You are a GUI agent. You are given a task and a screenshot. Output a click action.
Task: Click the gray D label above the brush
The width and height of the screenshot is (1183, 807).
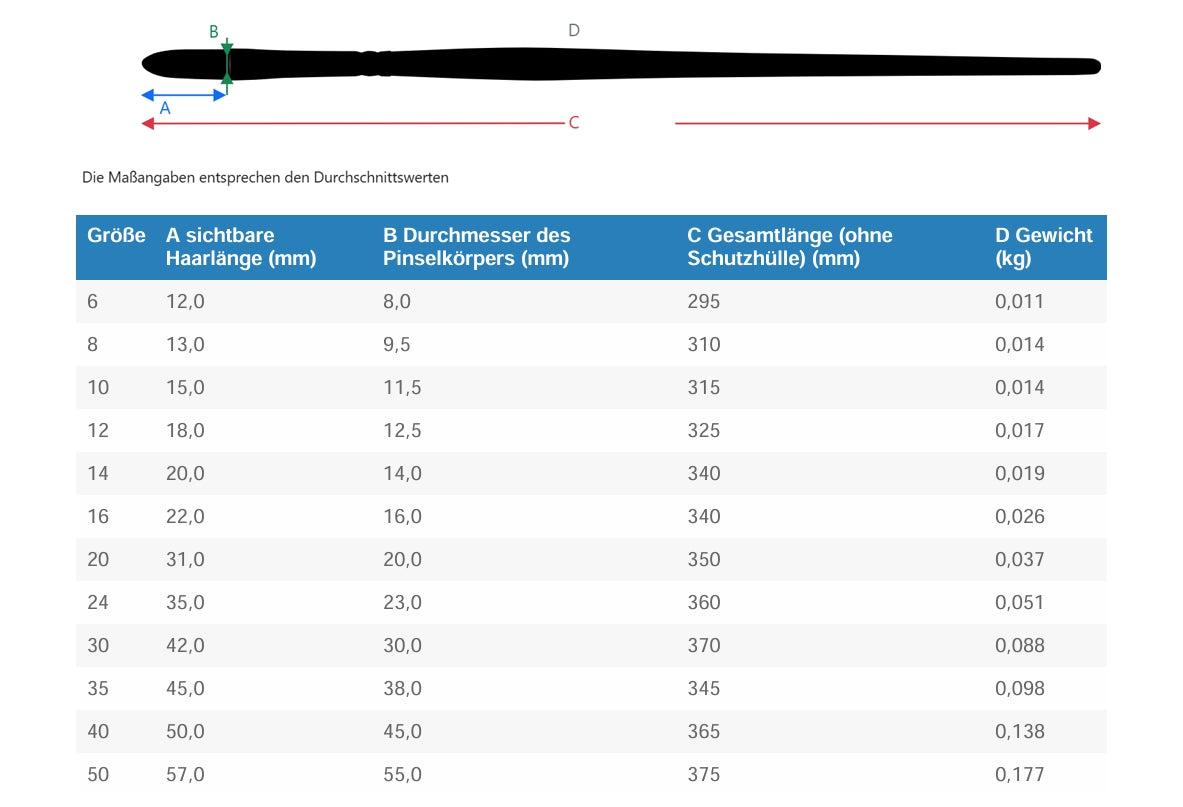(573, 31)
